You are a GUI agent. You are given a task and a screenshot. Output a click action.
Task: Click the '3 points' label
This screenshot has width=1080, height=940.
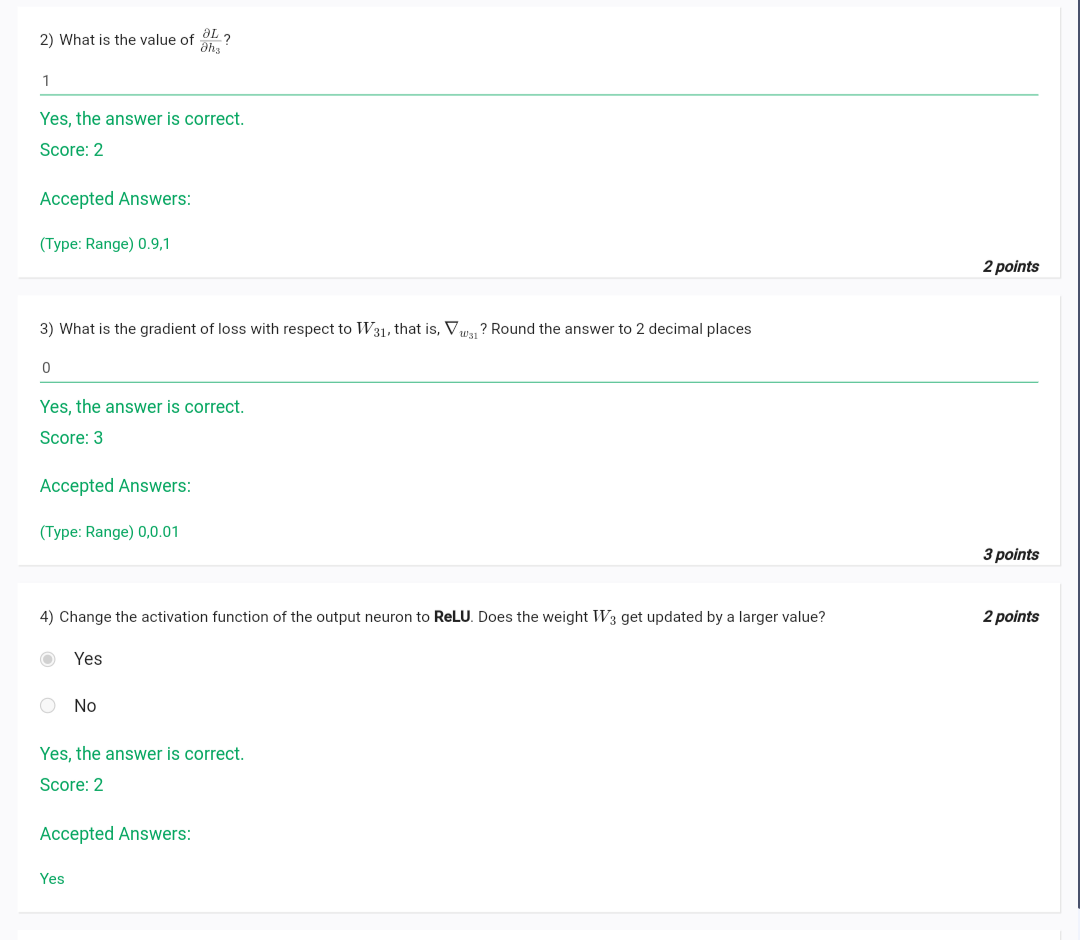point(1010,554)
